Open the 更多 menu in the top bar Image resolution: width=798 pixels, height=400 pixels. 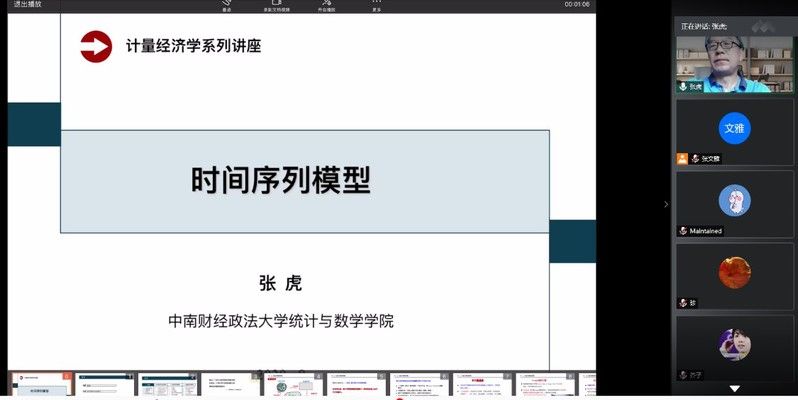coord(377,5)
